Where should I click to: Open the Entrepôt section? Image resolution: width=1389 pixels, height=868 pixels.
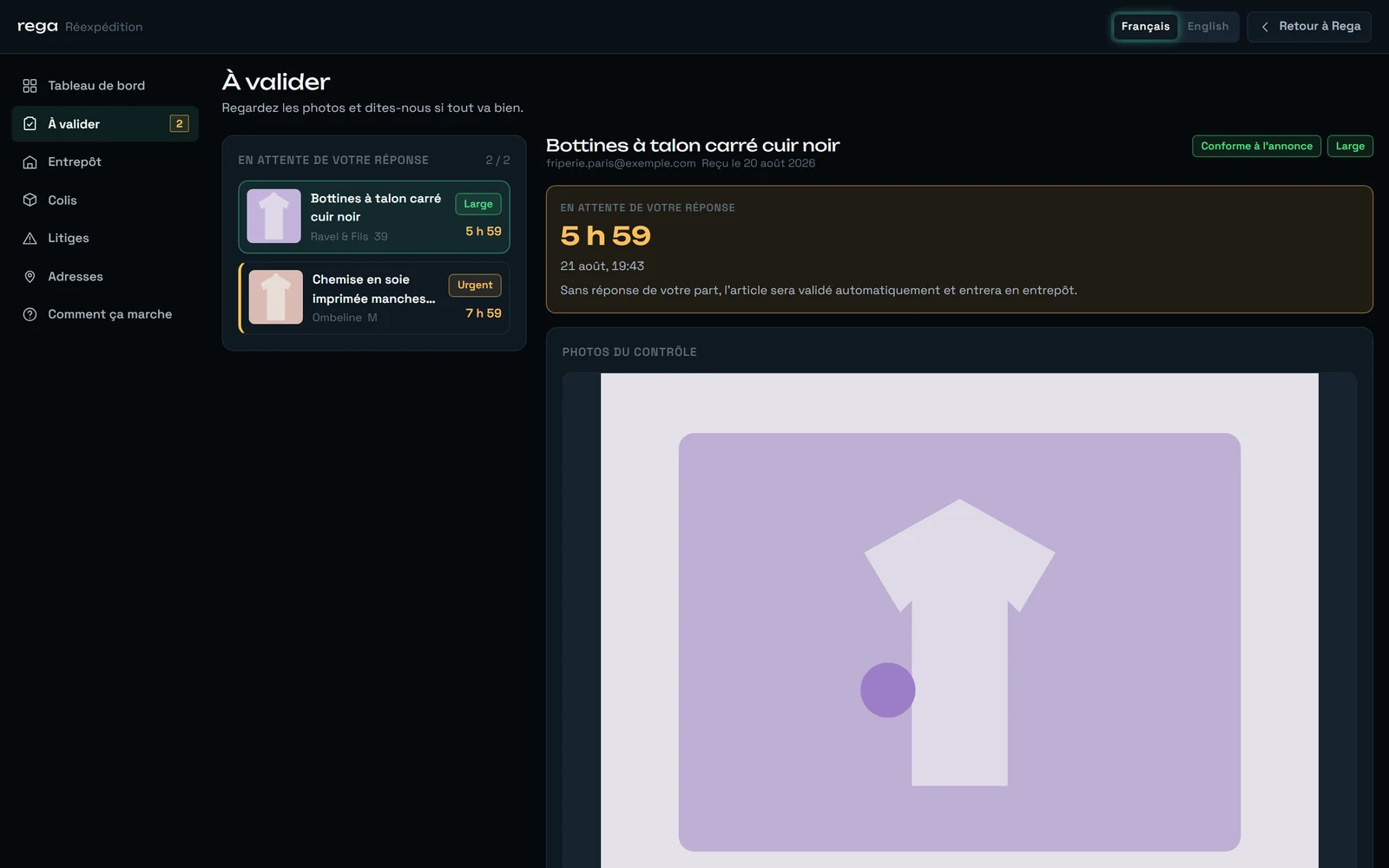[x=105, y=162]
